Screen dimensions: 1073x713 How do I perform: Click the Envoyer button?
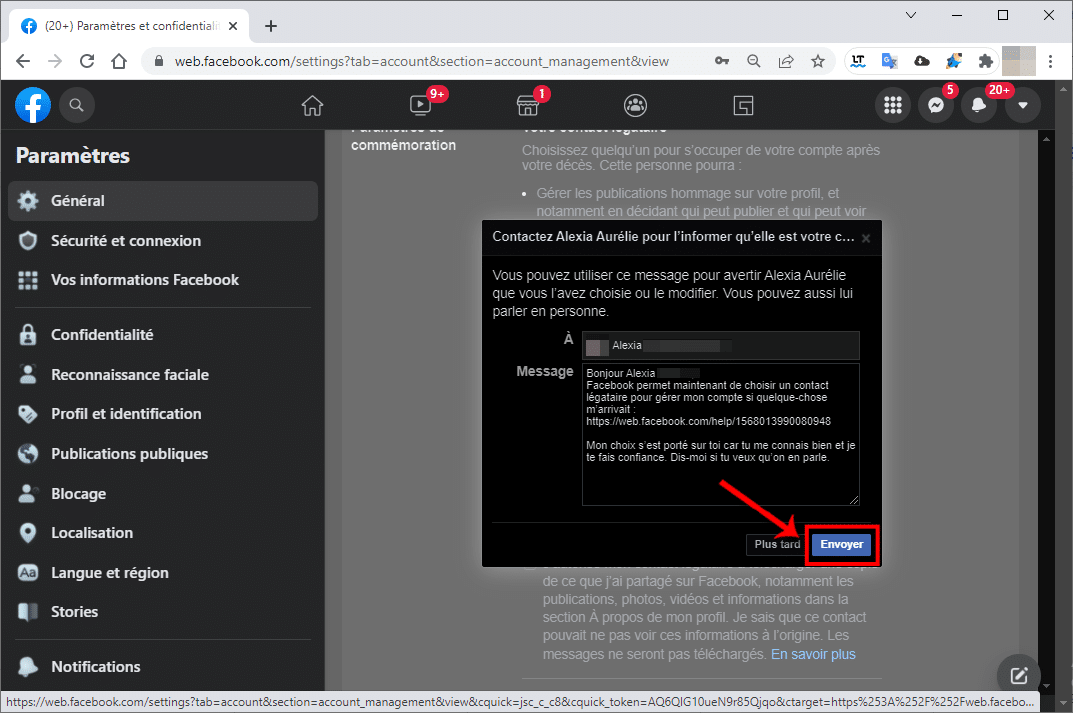[841, 545]
